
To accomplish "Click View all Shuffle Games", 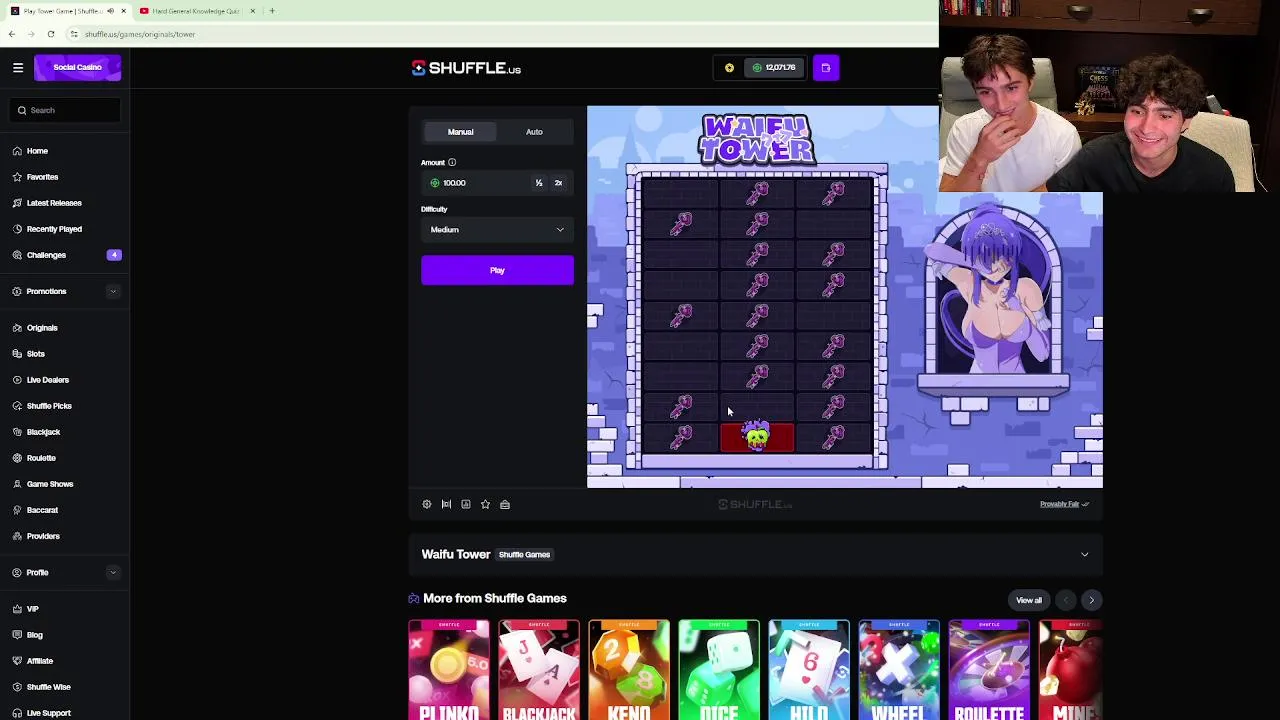I will tap(1029, 600).
